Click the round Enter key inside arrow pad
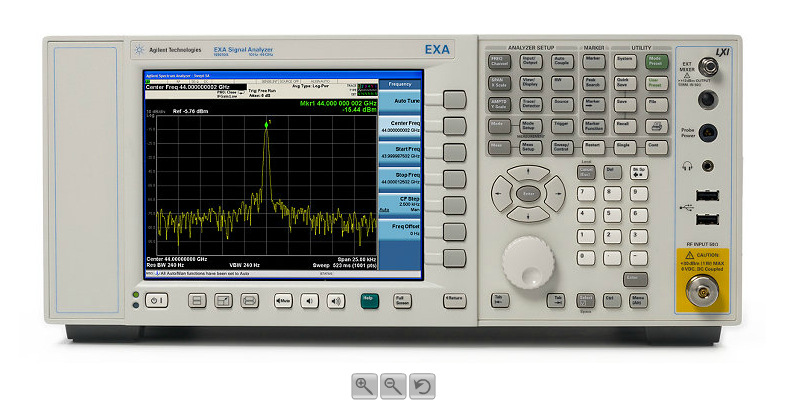Screen dimensions: 785x405 pos(528,194)
